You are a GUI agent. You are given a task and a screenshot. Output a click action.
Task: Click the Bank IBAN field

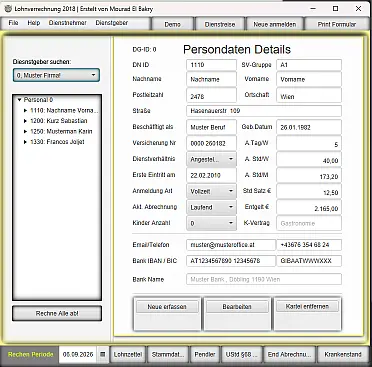click(231, 261)
